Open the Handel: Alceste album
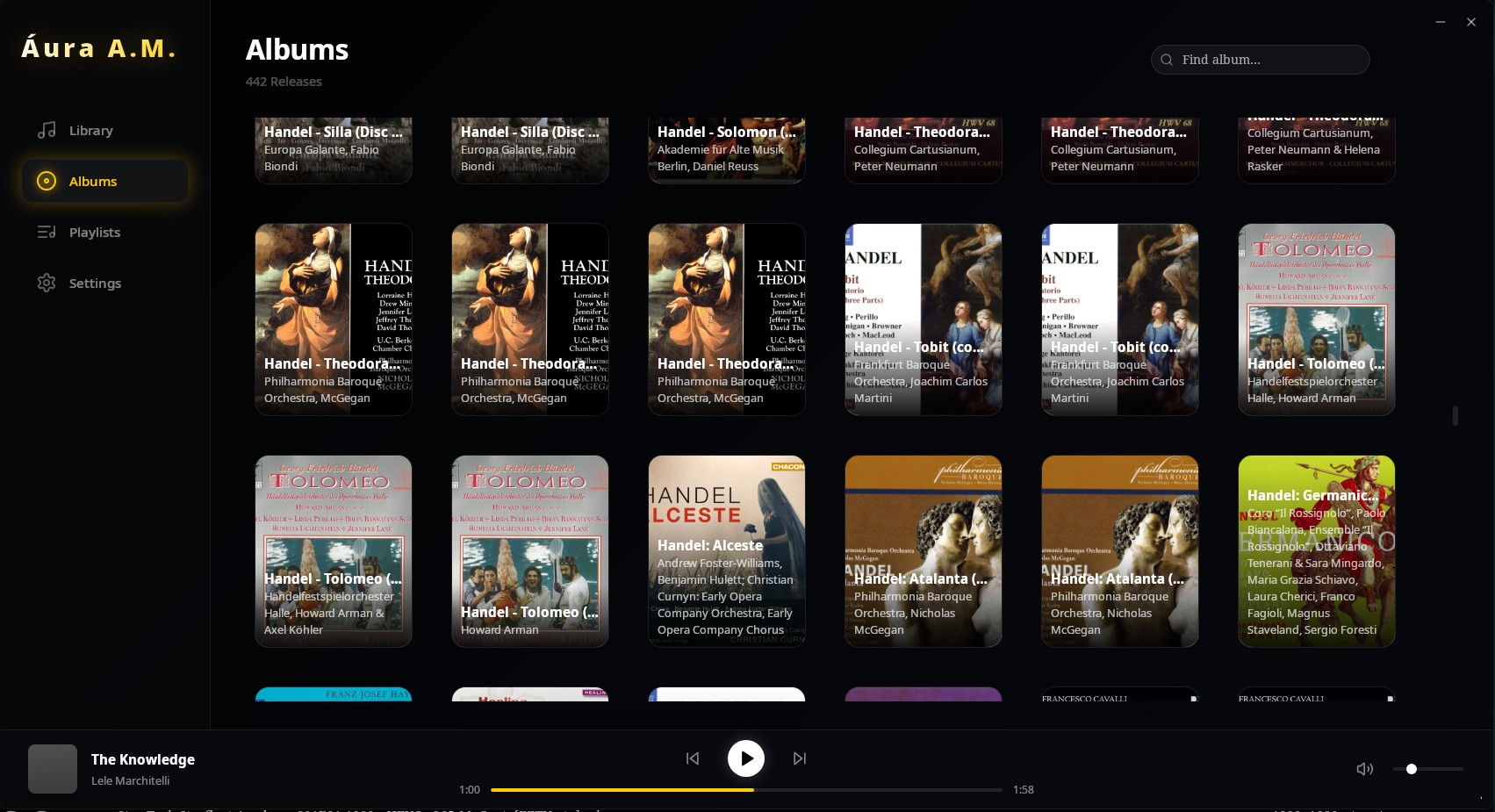The image size is (1495, 812). (x=726, y=551)
